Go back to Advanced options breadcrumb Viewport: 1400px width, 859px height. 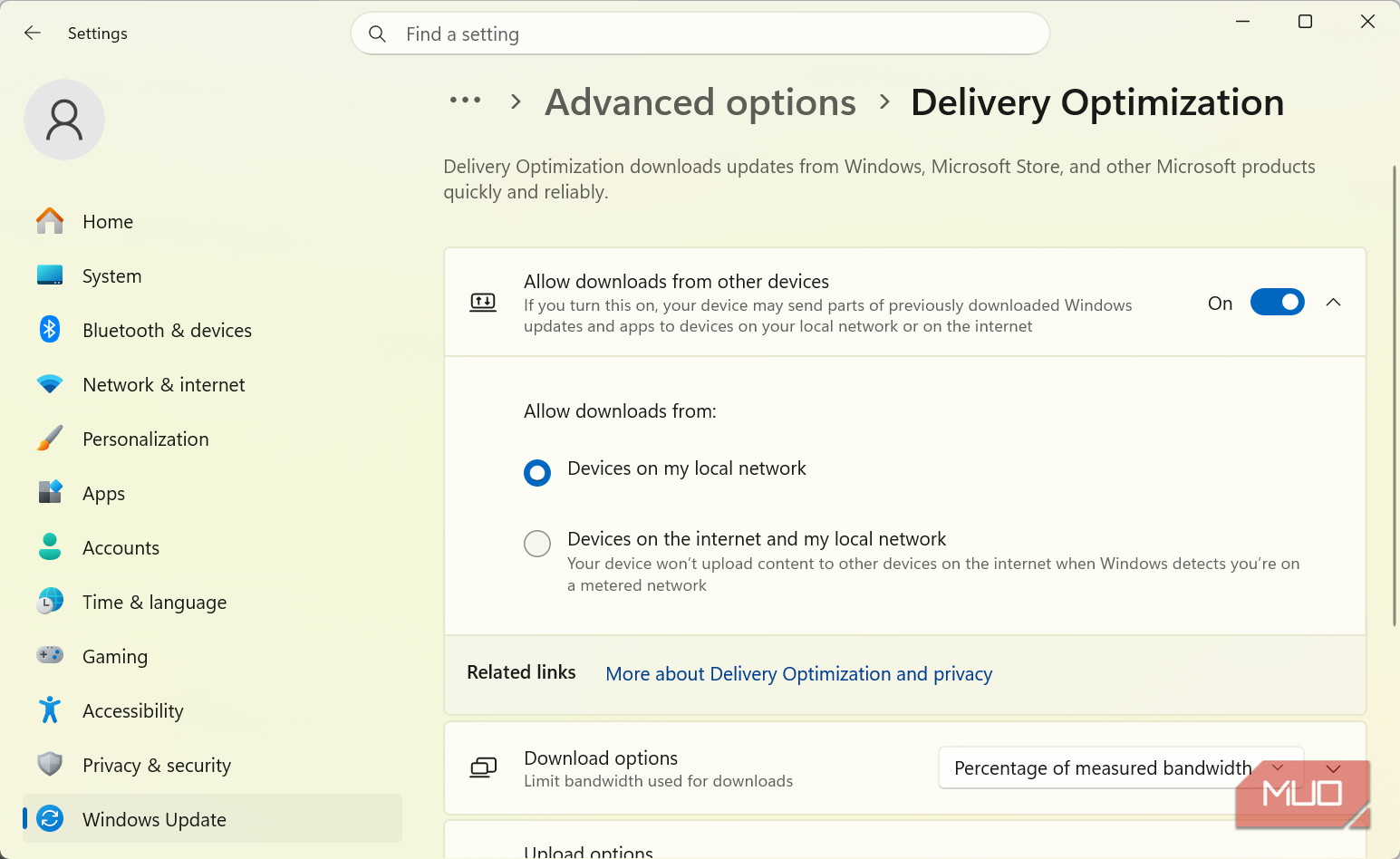[700, 102]
